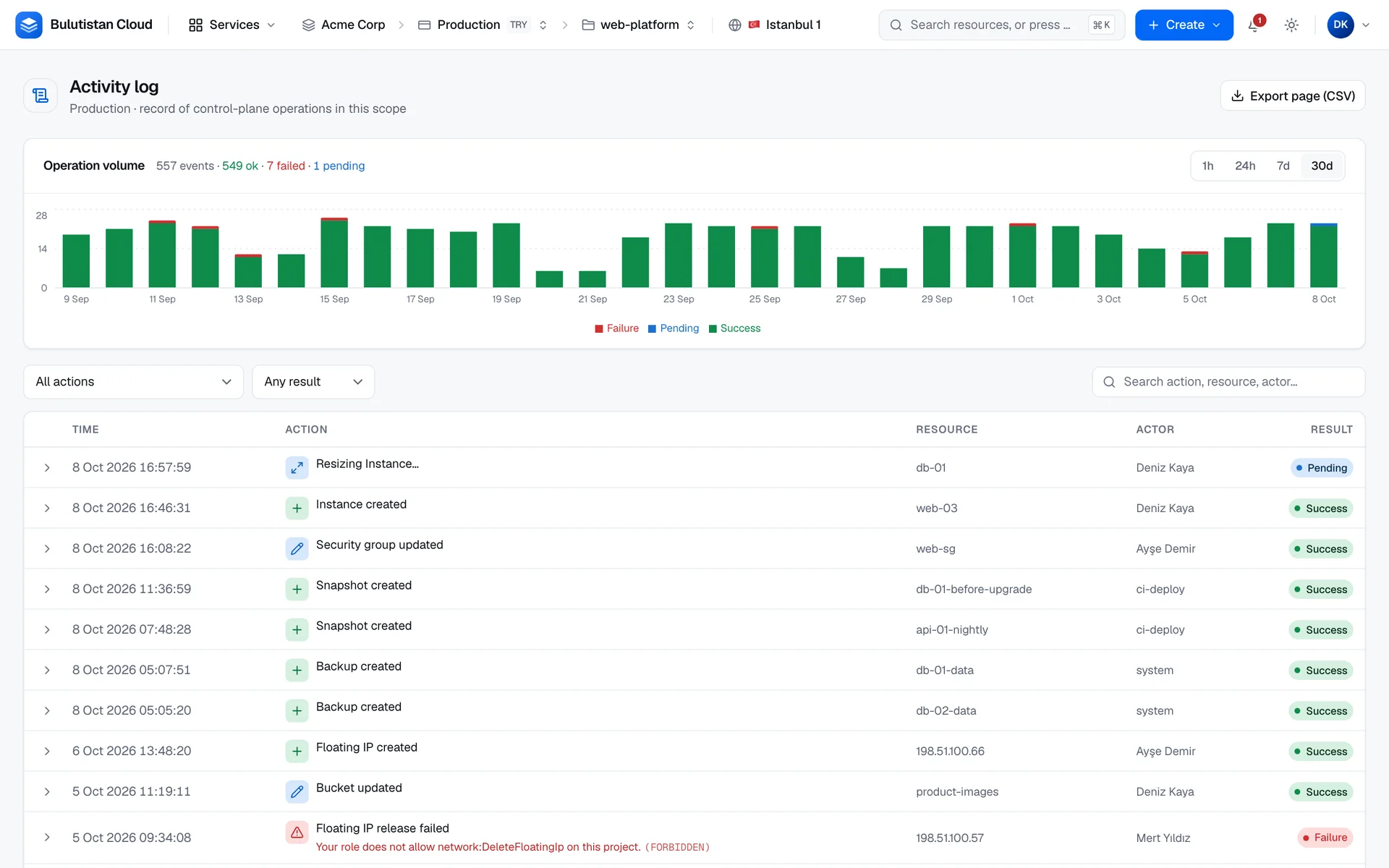Select the 24h time range tab

(1245, 166)
